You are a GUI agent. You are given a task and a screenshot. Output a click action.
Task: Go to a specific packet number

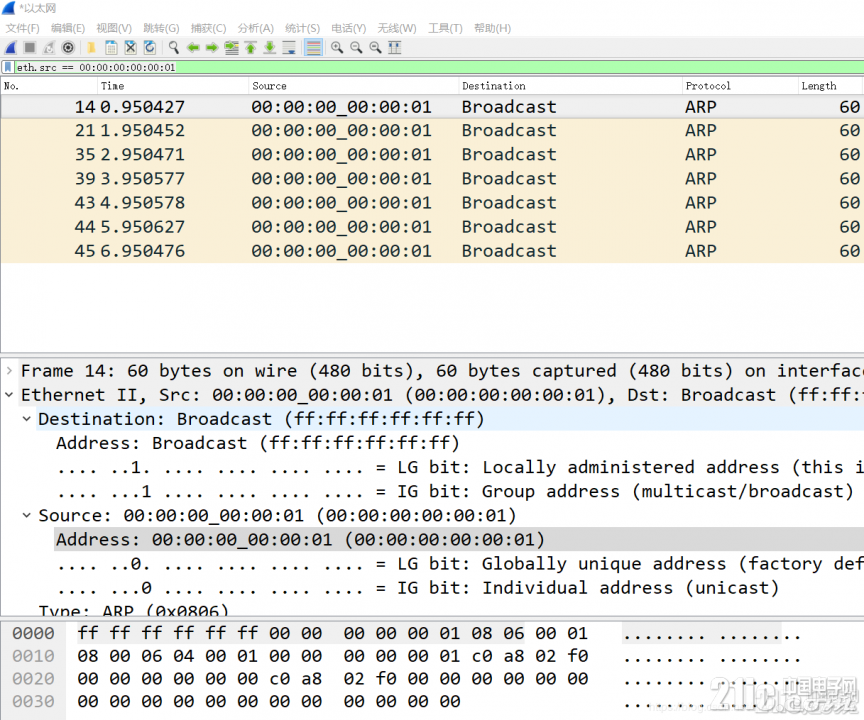[231, 48]
